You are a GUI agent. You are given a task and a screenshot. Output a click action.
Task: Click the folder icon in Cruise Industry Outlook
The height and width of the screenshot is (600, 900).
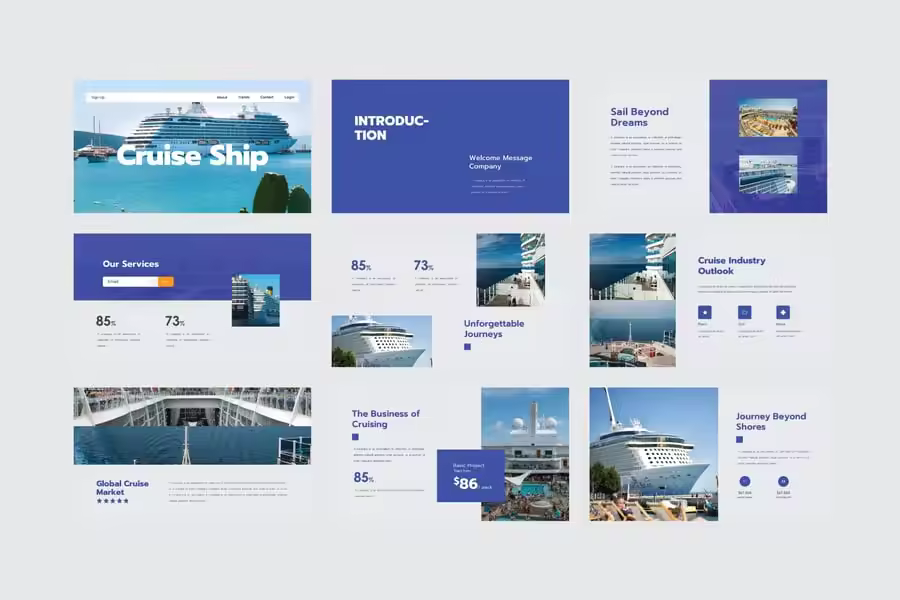(x=744, y=312)
